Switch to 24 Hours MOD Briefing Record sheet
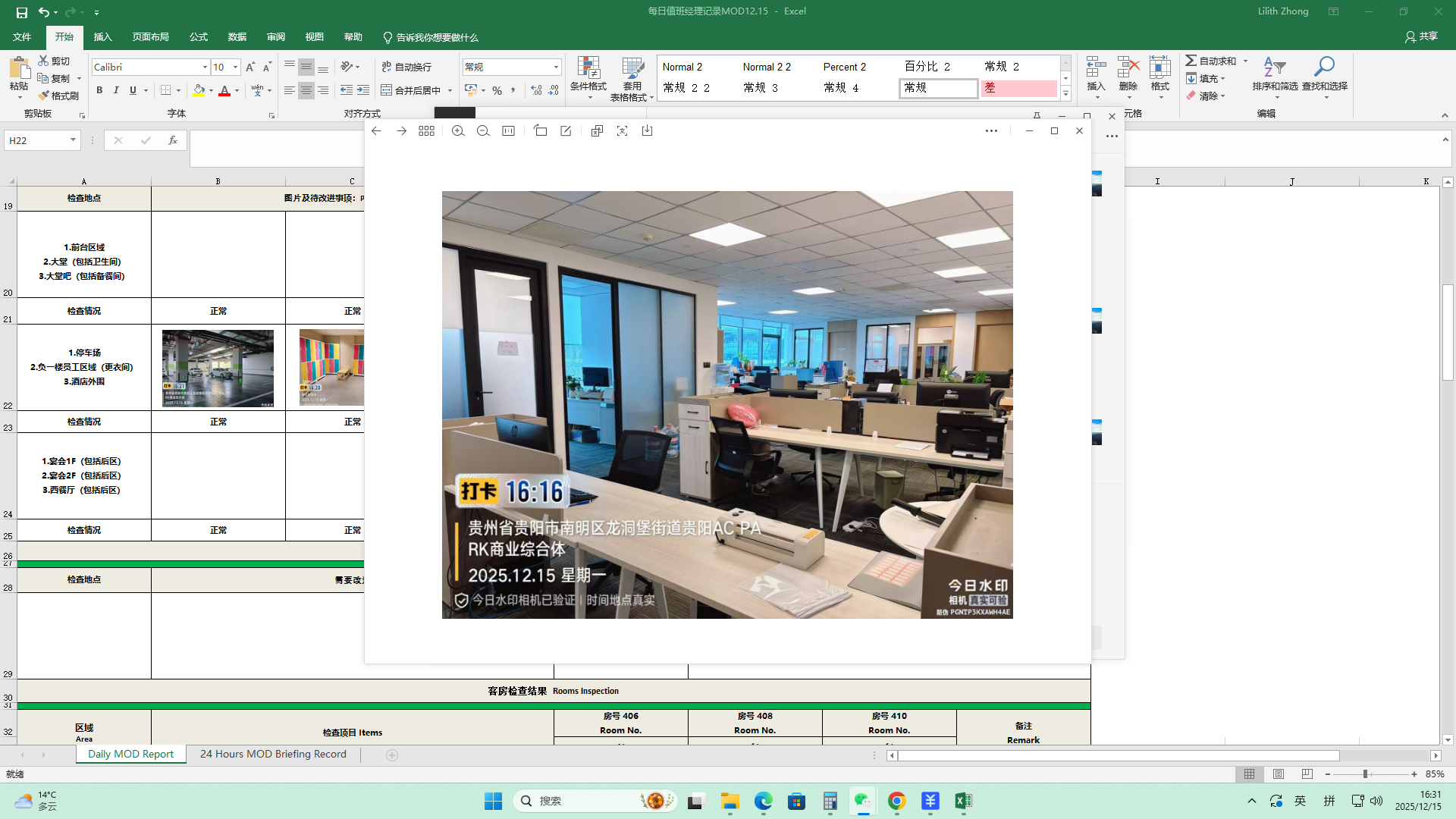This screenshot has width=1456, height=819. click(273, 754)
